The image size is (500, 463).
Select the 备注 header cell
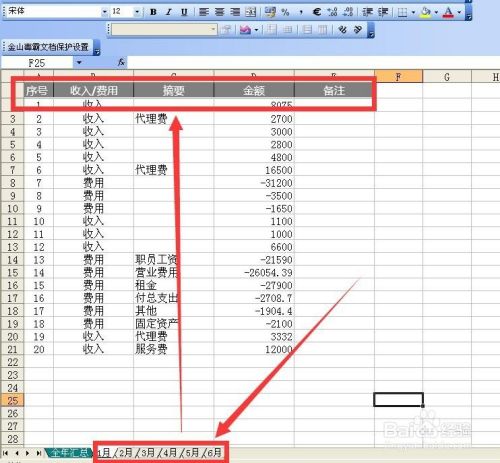coord(334,90)
